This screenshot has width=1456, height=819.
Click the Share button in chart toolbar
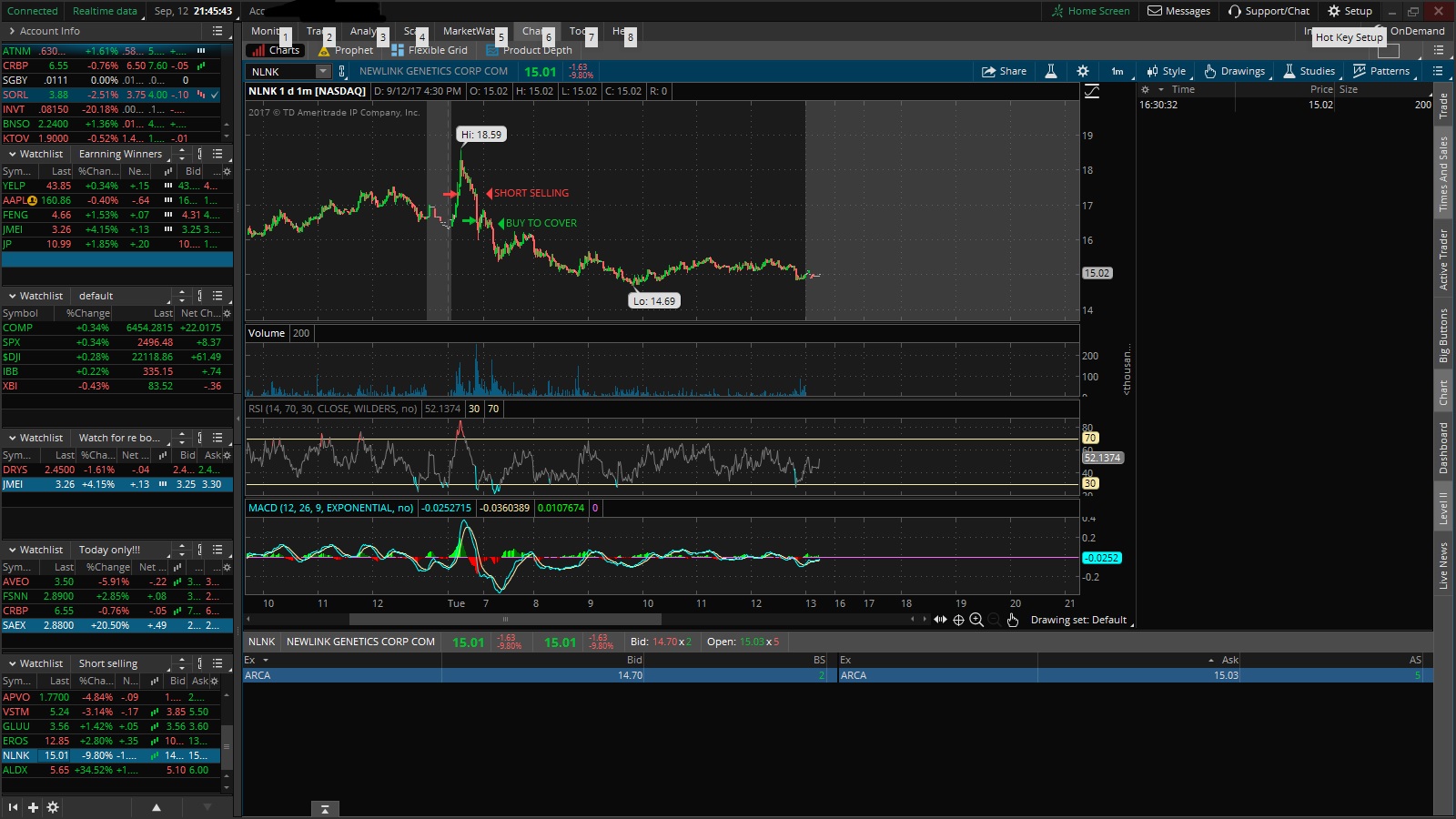point(1004,71)
